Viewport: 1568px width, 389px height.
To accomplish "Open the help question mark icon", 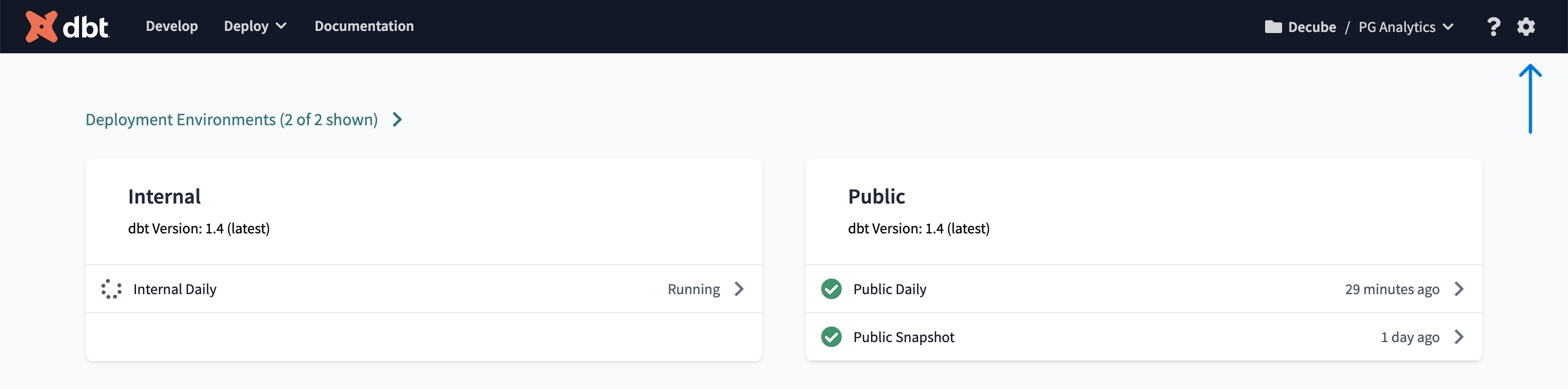I will coord(1492,27).
